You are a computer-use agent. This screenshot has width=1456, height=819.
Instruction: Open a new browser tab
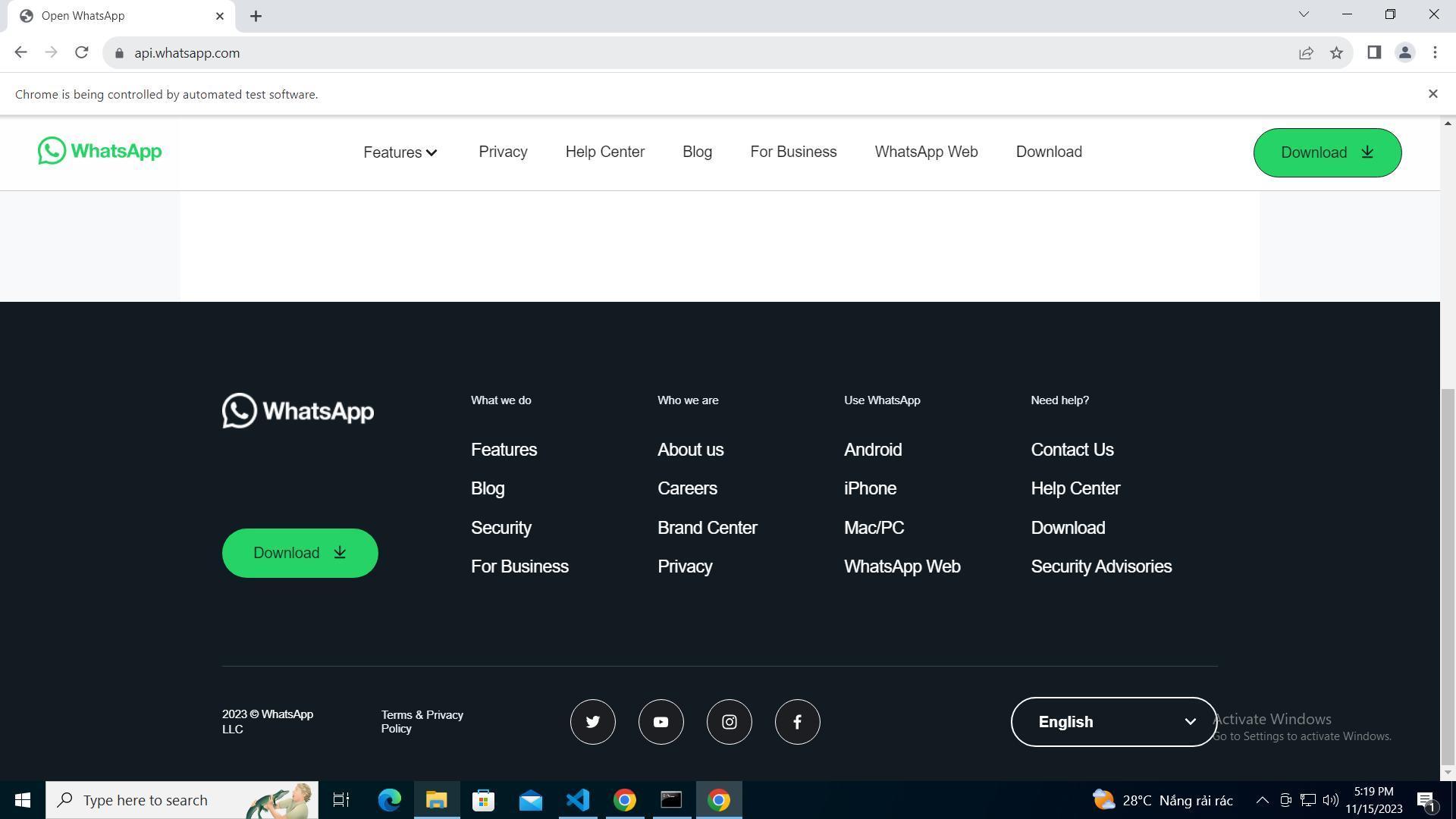(x=256, y=16)
